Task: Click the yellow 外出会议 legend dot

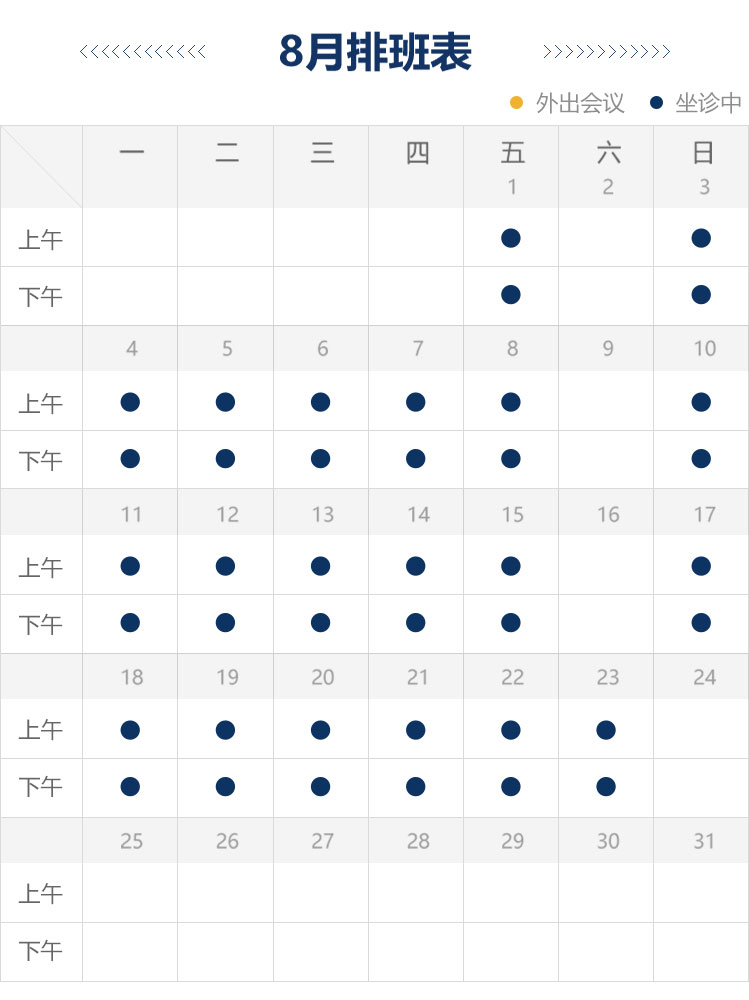Action: 517,102
